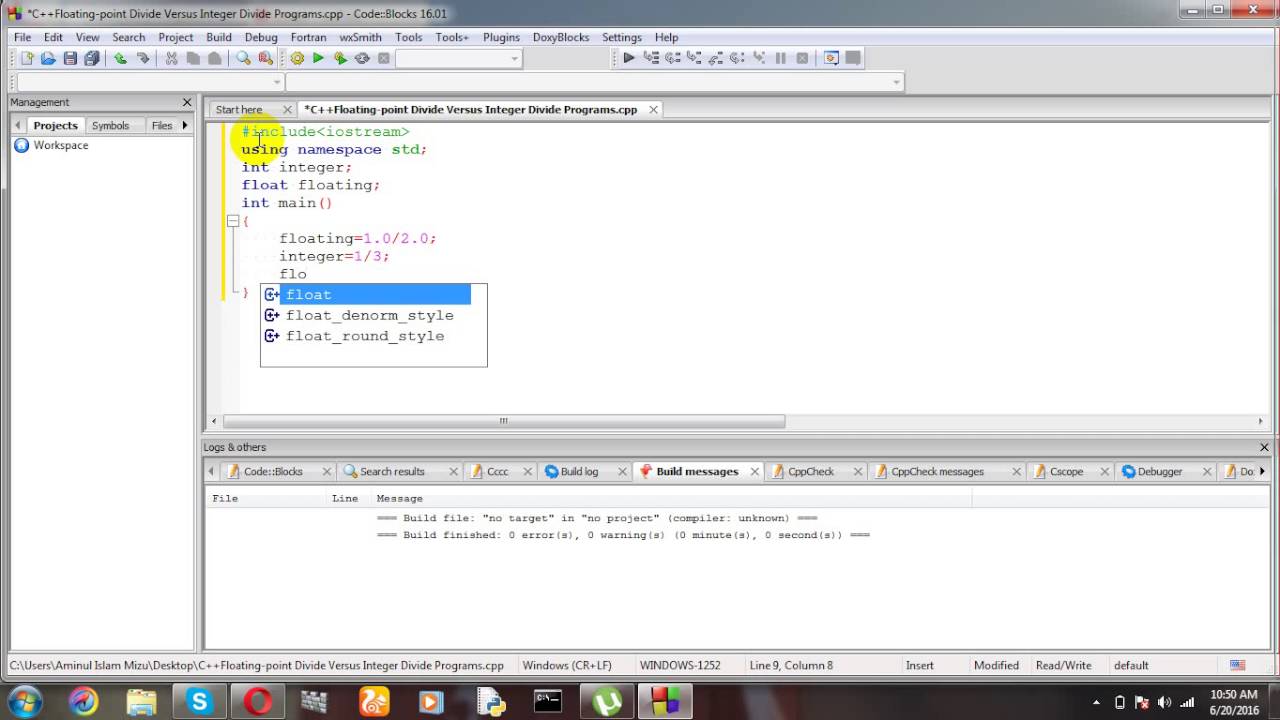The width and height of the screenshot is (1280, 720).
Task: Click the Various info debug icon
Action: pyautogui.click(x=853, y=58)
